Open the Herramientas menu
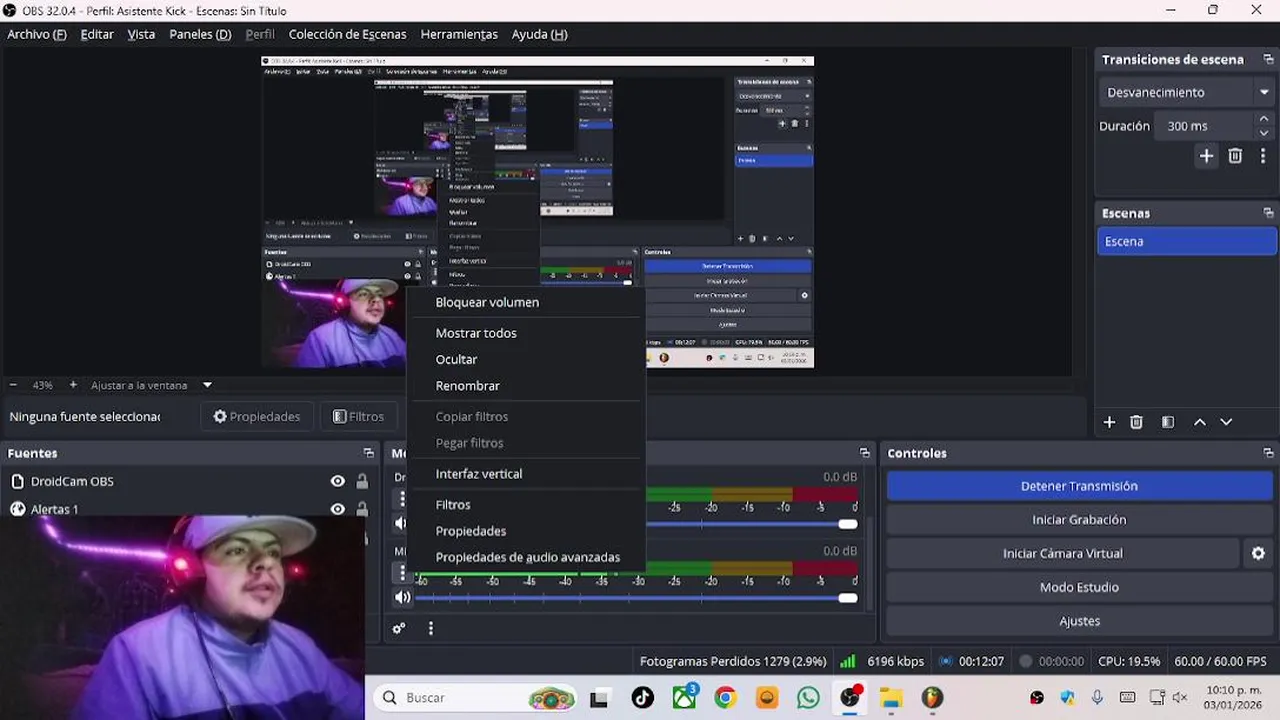This screenshot has height=720, width=1280. point(459,34)
